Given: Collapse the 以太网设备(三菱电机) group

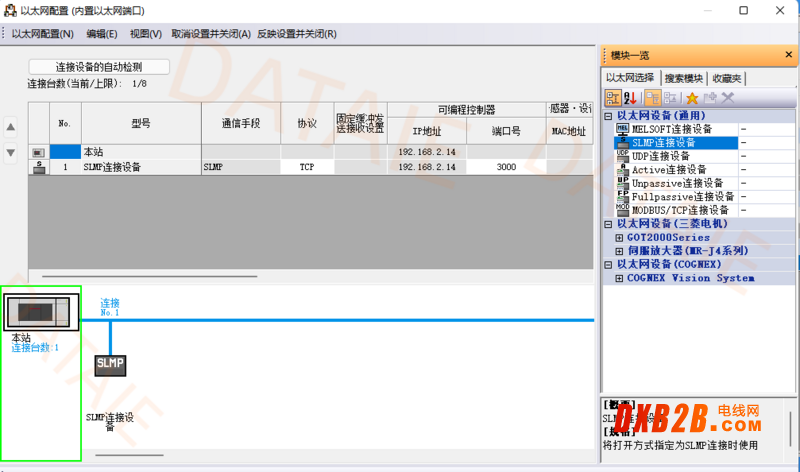Looking at the screenshot, I should coord(608,224).
